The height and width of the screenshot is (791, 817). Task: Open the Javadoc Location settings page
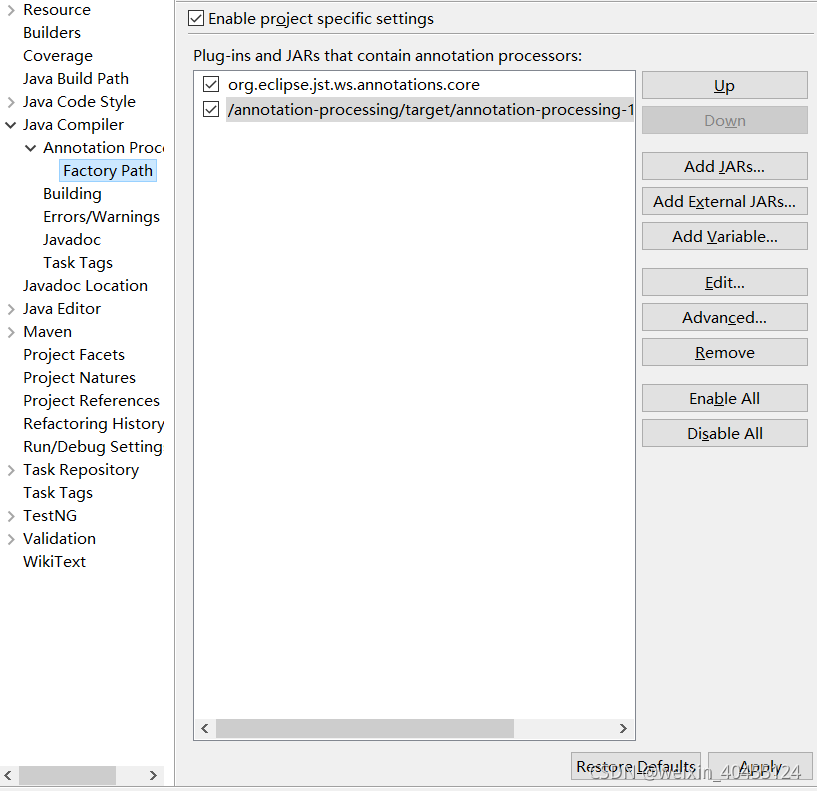point(85,285)
